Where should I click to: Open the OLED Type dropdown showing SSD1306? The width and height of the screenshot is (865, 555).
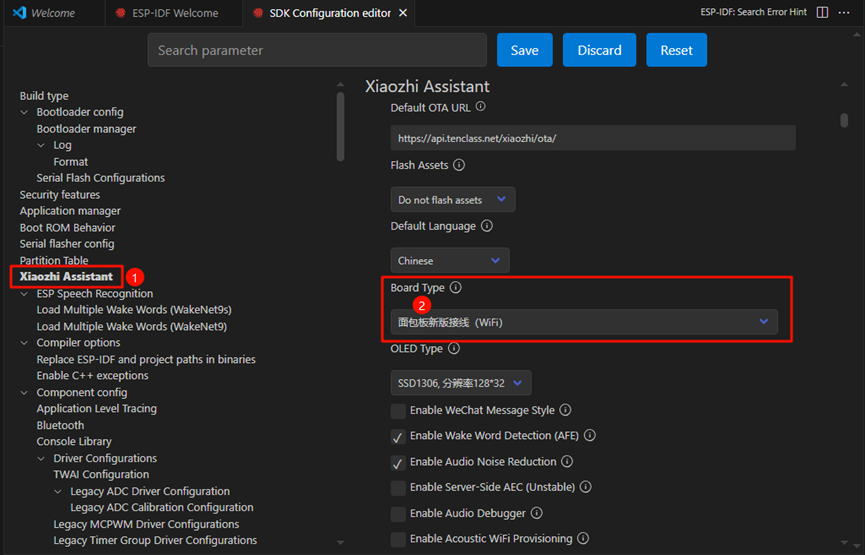tap(461, 383)
